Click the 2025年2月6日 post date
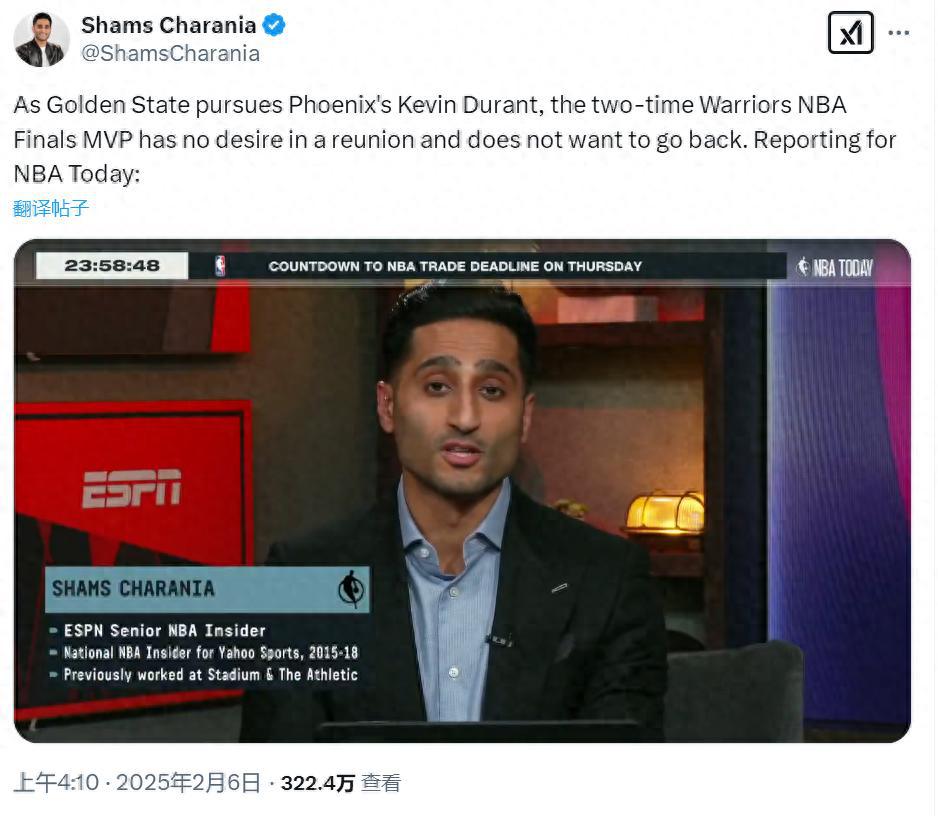This screenshot has width=938, height=816. pyautogui.click(x=188, y=782)
